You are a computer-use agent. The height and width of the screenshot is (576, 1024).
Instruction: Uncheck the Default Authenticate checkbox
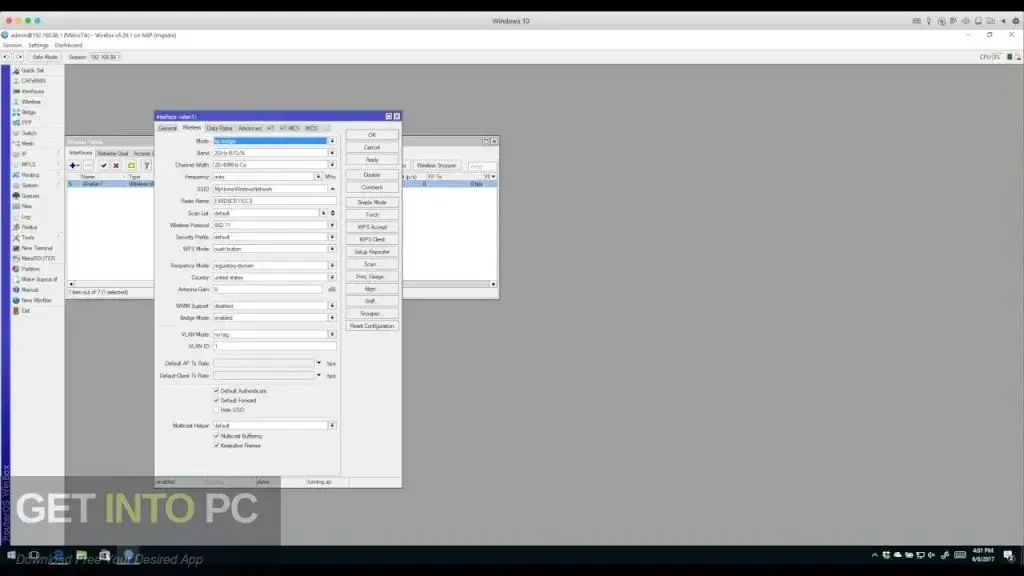(x=216, y=390)
